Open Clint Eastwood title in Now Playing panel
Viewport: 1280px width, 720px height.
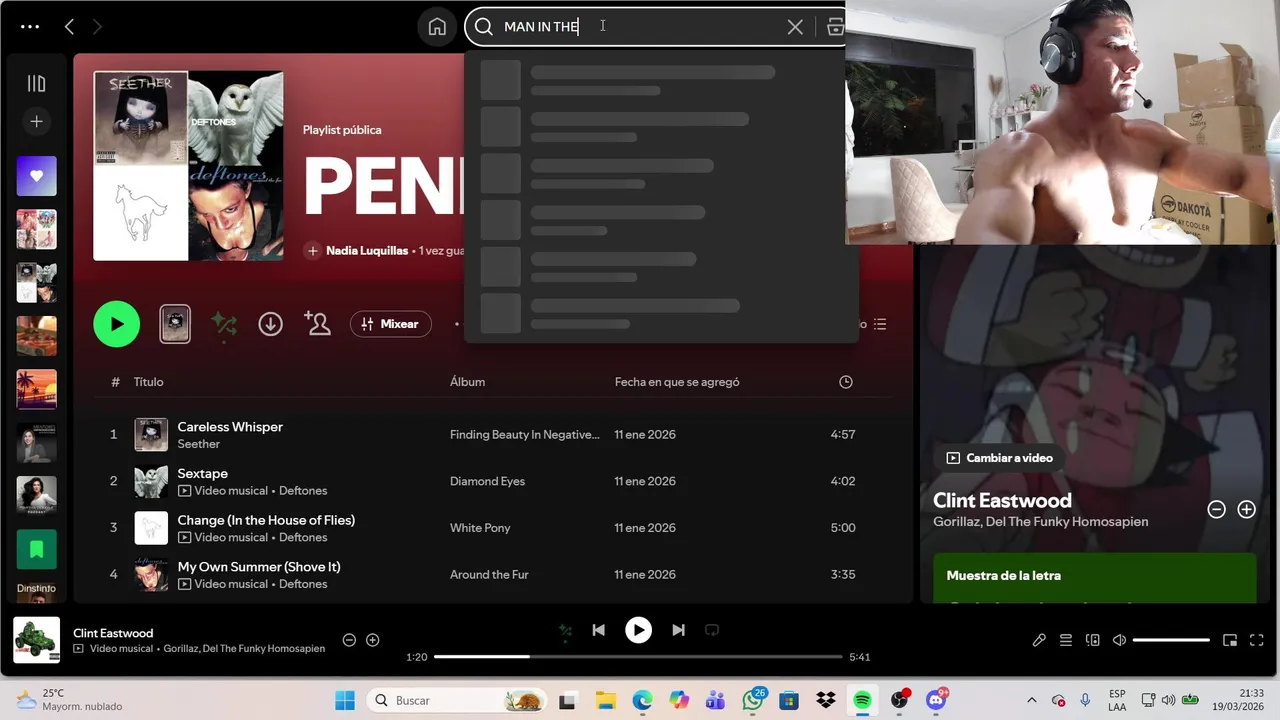[1002, 500]
